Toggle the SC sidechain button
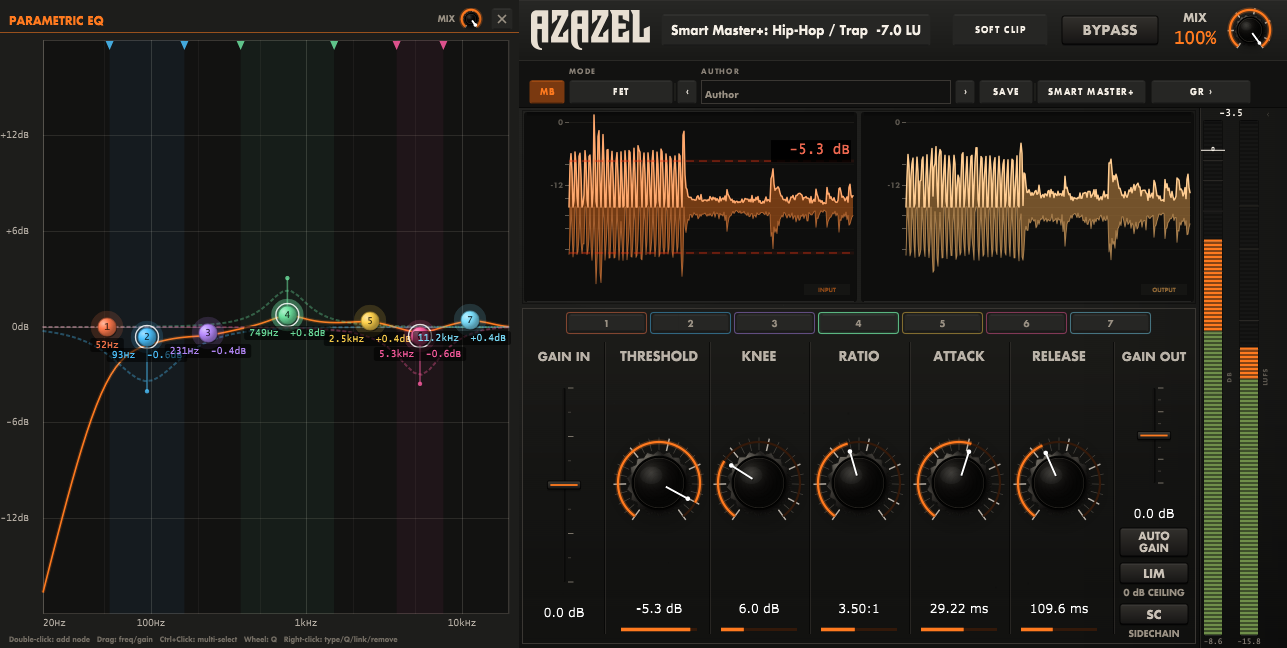 [1153, 614]
